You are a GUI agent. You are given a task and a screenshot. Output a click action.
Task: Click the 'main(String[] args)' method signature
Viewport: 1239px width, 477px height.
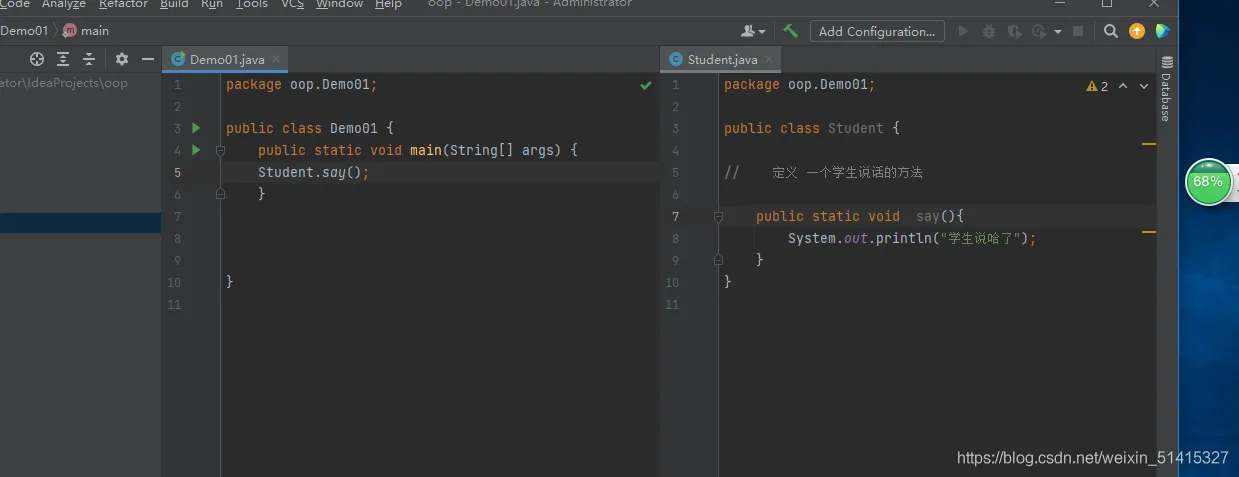[494, 150]
